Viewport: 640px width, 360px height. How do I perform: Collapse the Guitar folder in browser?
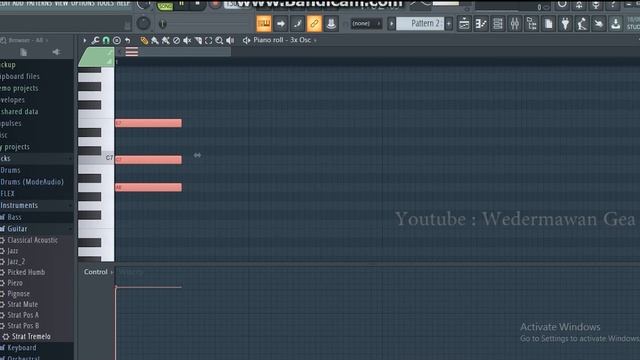[x=17, y=229]
